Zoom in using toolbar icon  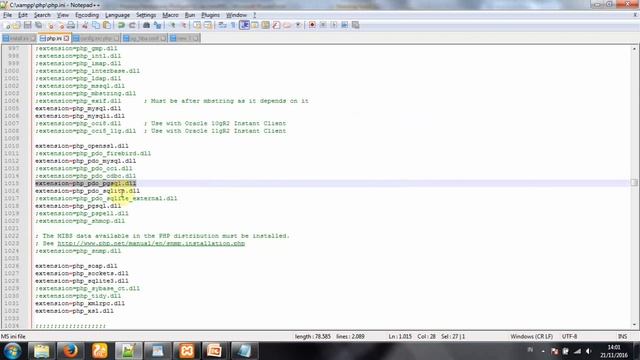172,25
